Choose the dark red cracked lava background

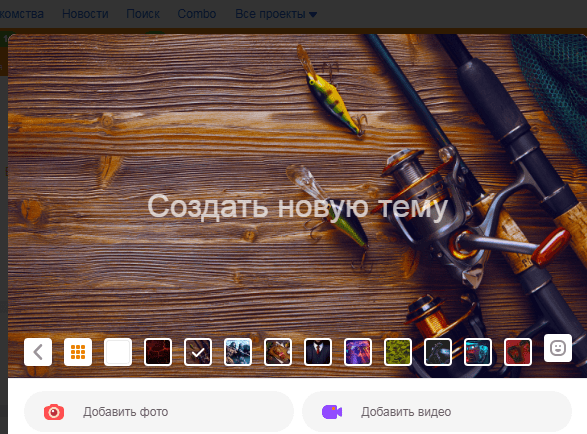tap(158, 352)
